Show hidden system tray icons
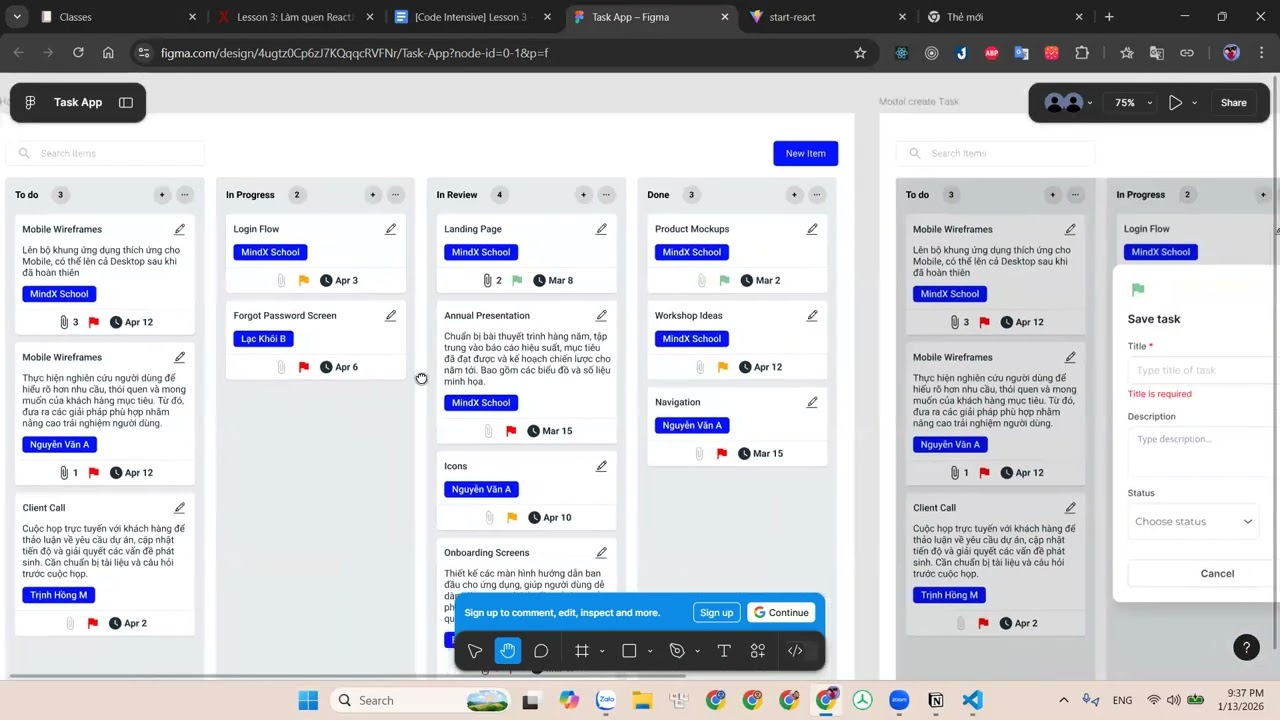This screenshot has width=1280, height=720. (x=1064, y=700)
